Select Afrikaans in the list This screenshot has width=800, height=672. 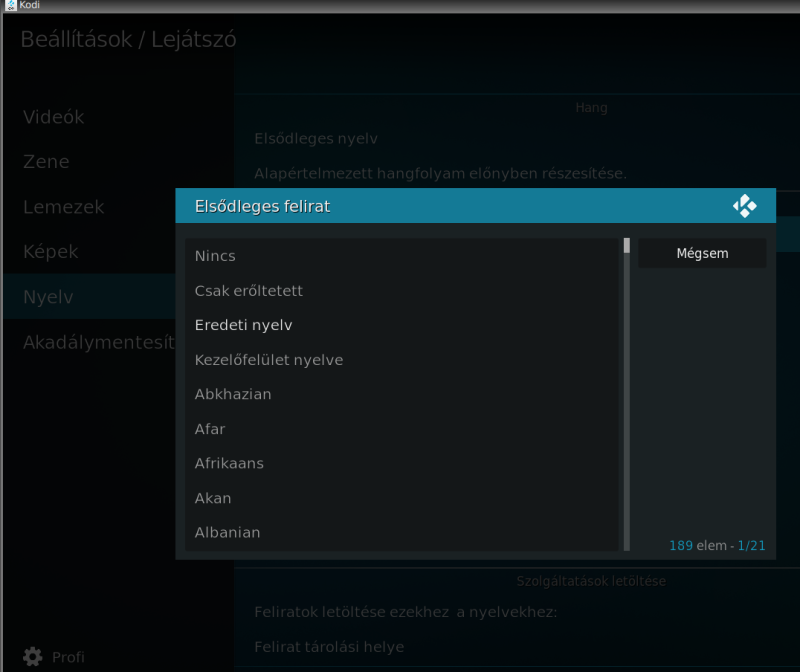coord(402,463)
